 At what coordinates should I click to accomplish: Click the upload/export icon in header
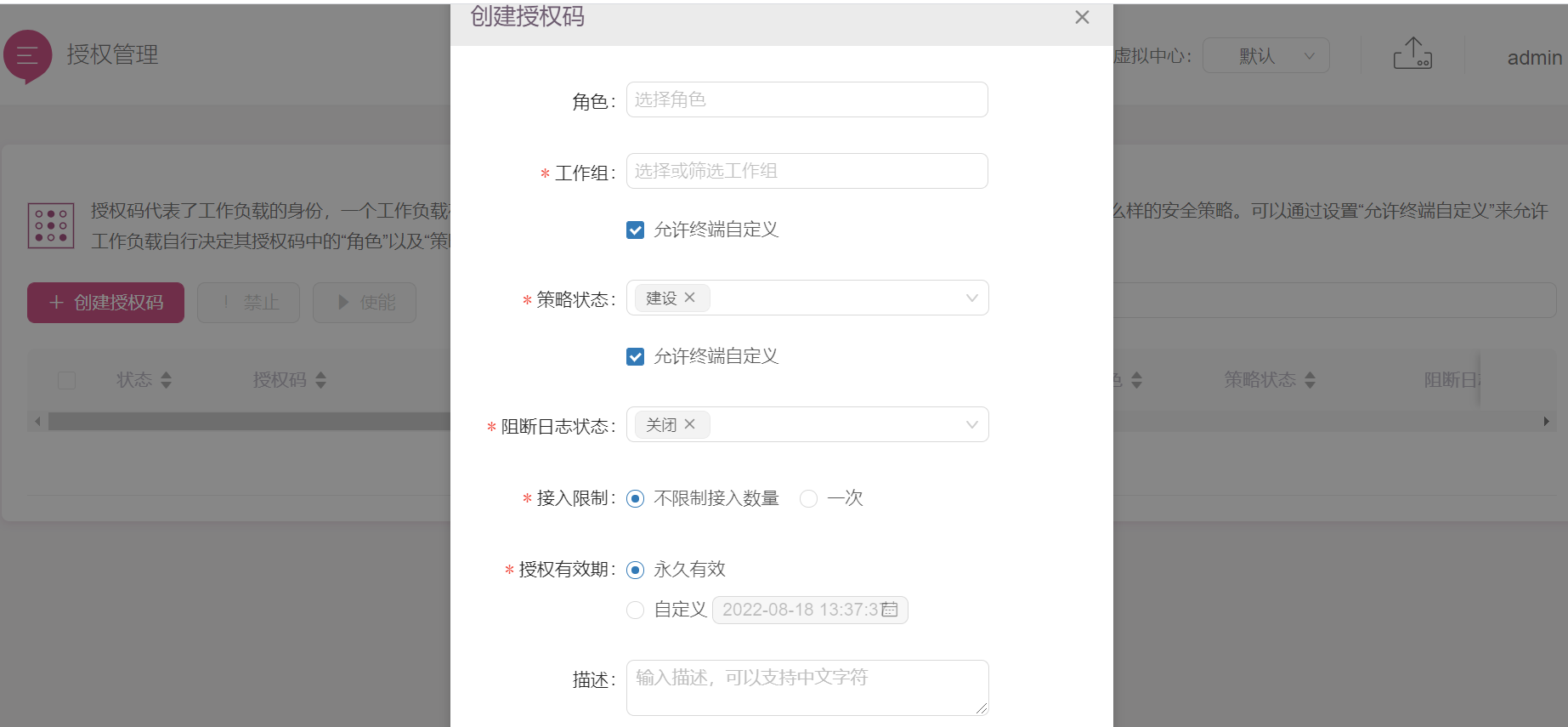coord(1412,54)
